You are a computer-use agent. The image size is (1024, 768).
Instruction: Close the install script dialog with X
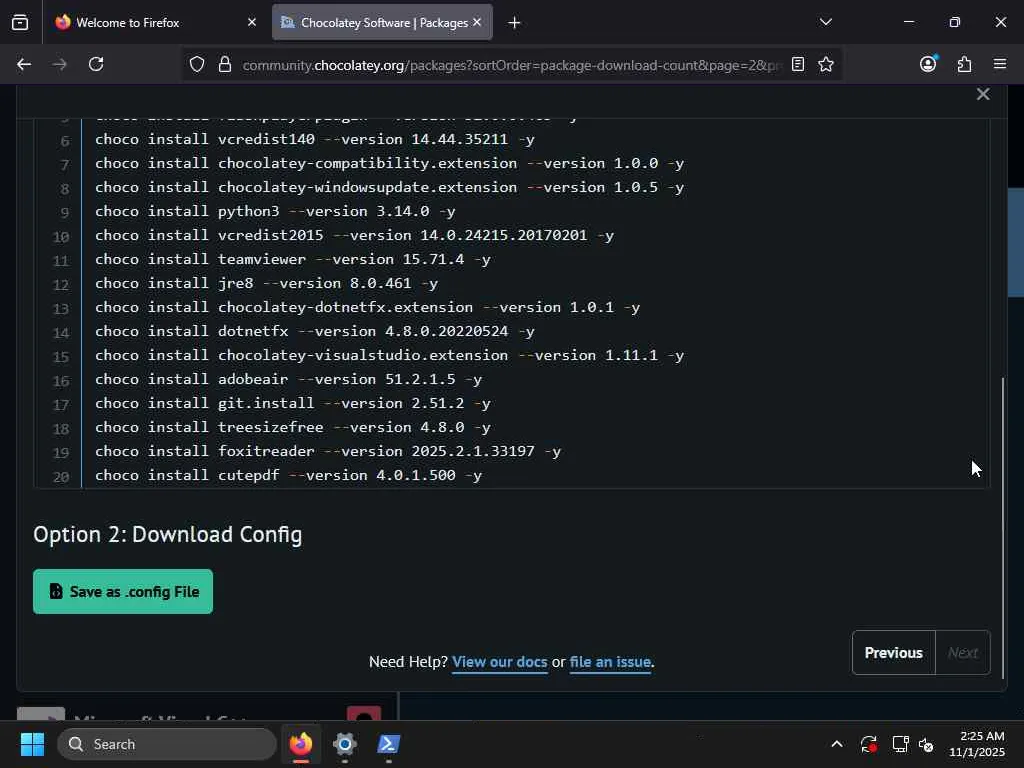[983, 95]
